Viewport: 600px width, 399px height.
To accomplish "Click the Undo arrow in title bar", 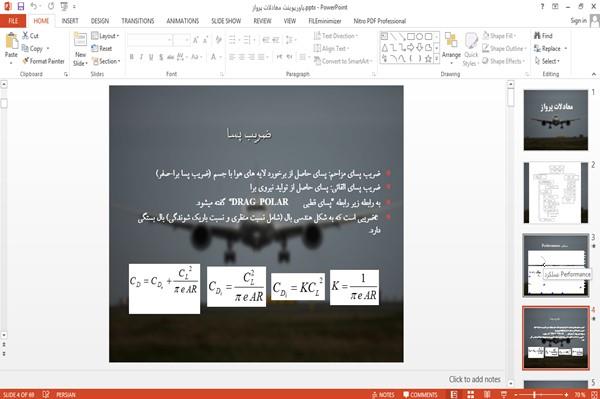I will coord(34,6).
